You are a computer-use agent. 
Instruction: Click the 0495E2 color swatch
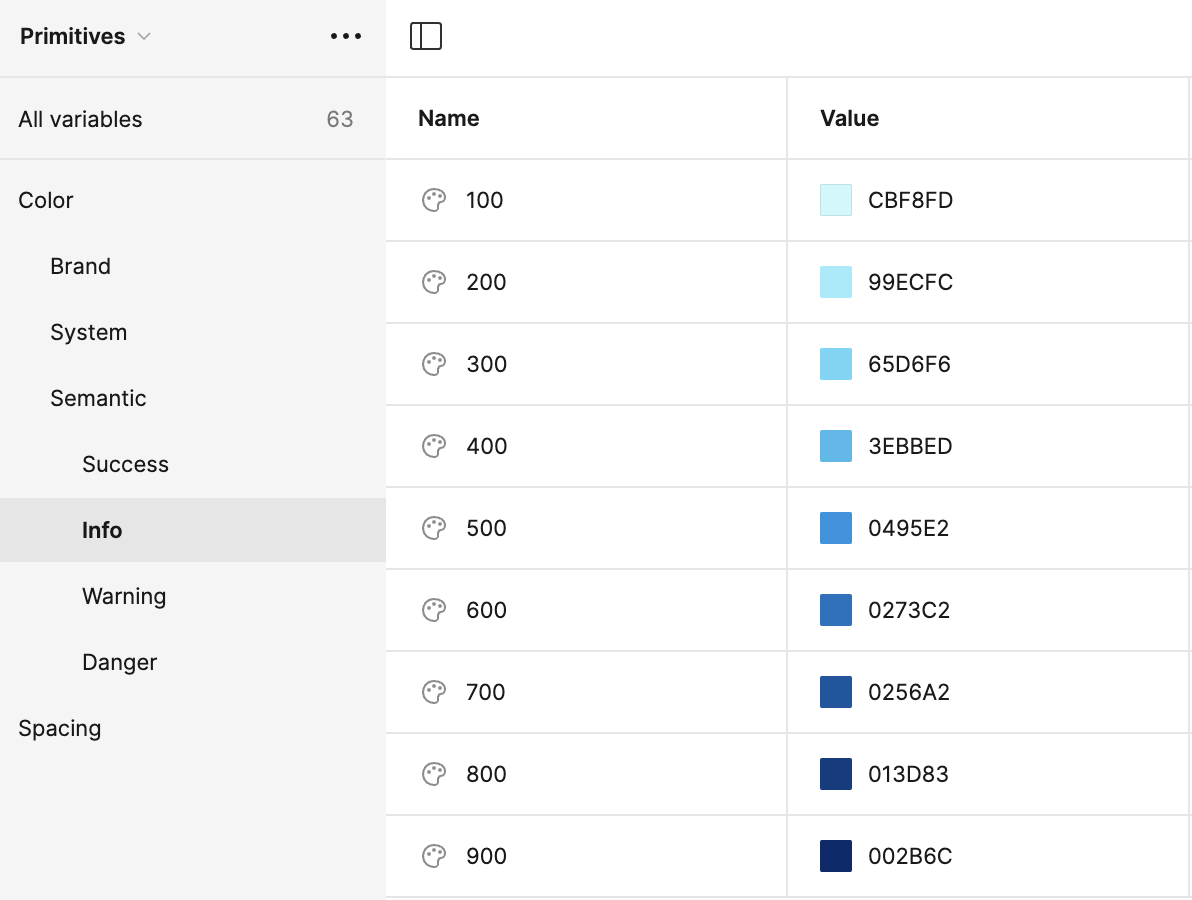click(836, 528)
